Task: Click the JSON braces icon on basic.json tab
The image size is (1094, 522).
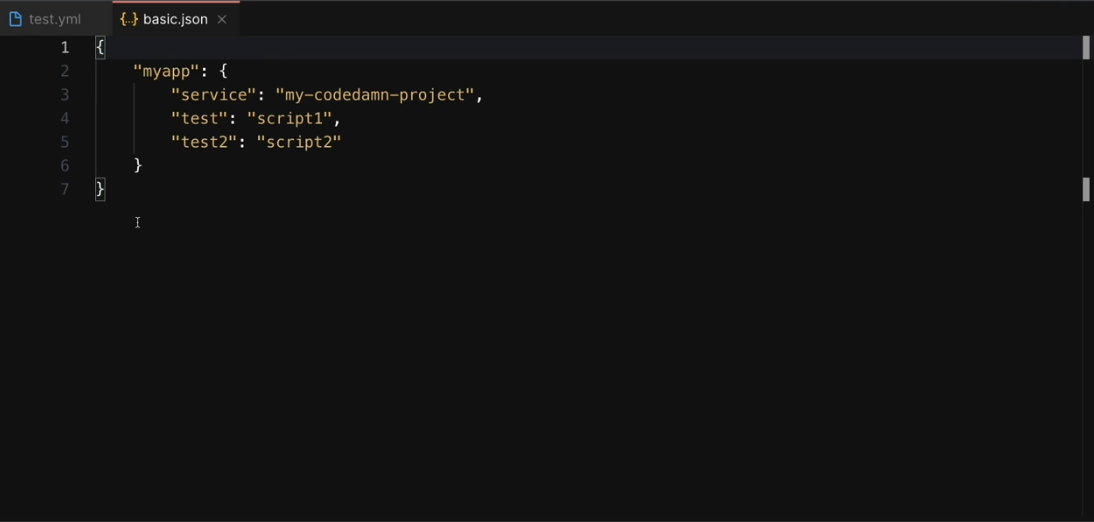Action: click(x=128, y=19)
